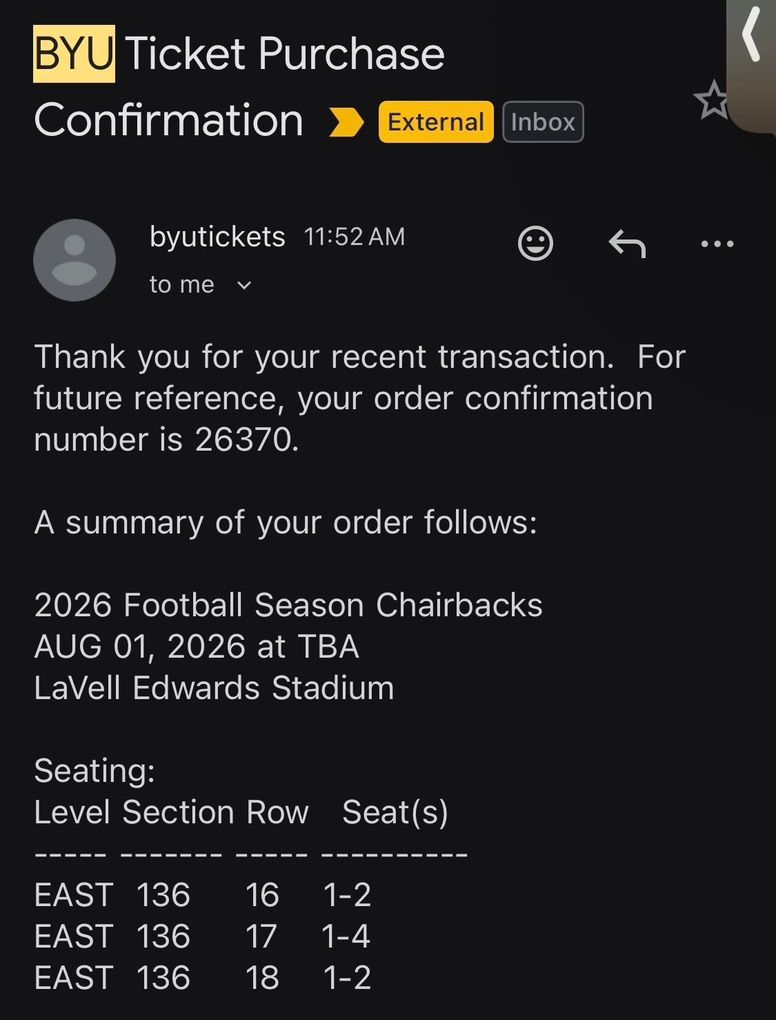776x1020 pixels.
Task: Star this ticket confirmation email
Action: click(712, 101)
